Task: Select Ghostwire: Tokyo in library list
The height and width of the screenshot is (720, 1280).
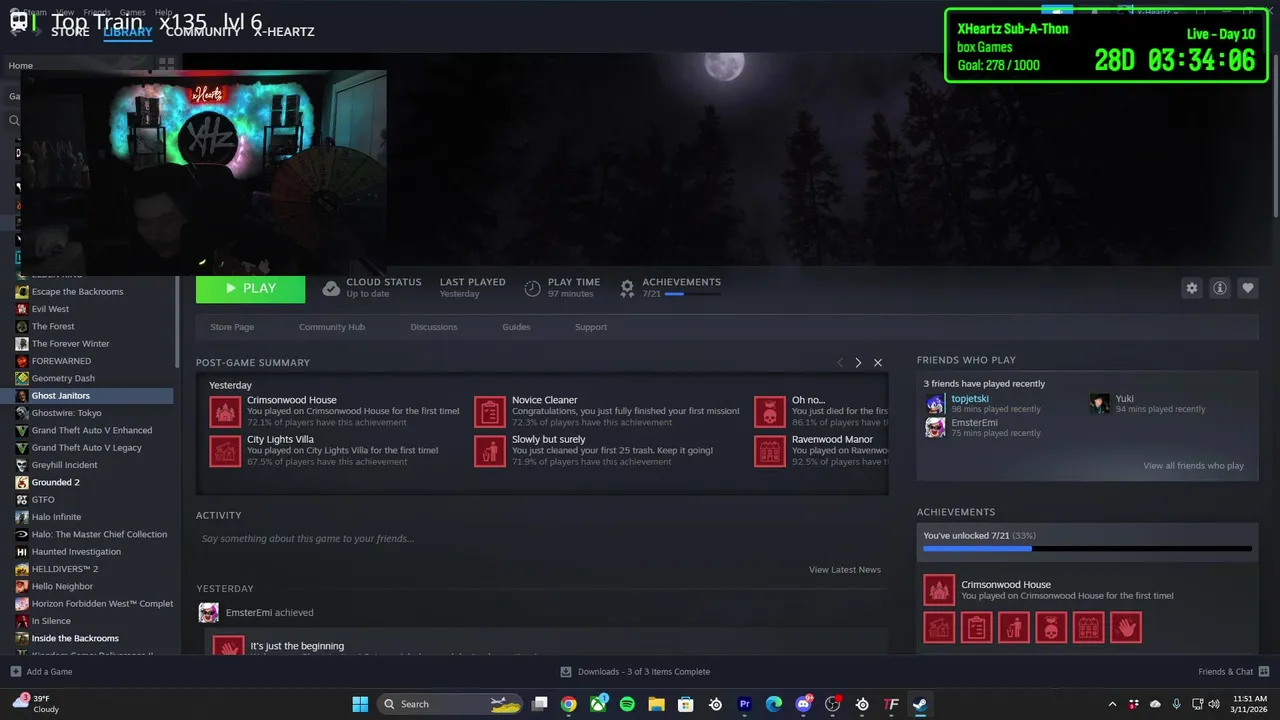Action: [x=66, y=413]
